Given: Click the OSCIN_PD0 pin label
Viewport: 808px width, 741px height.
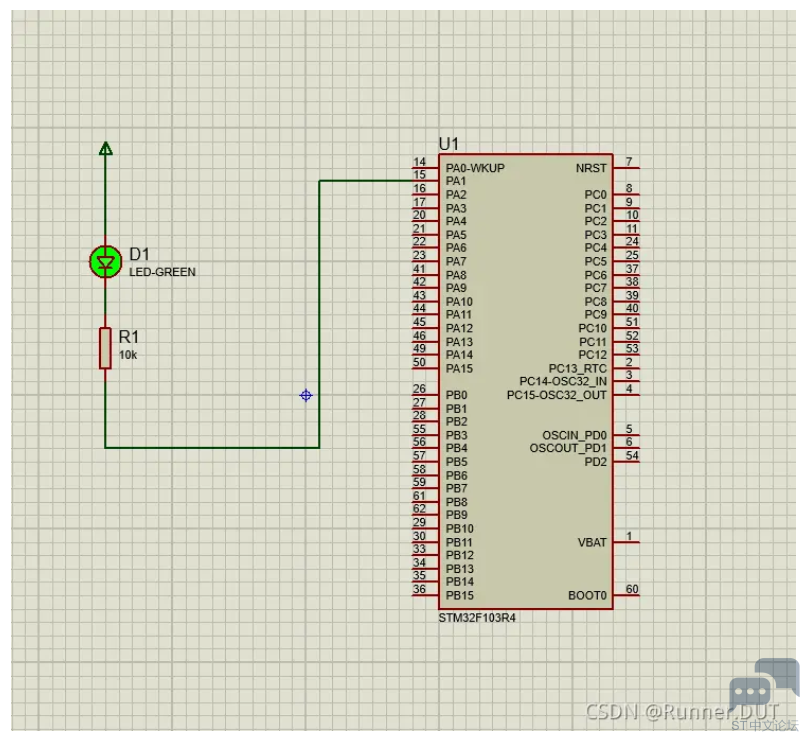Looking at the screenshot, I should (x=575, y=435).
